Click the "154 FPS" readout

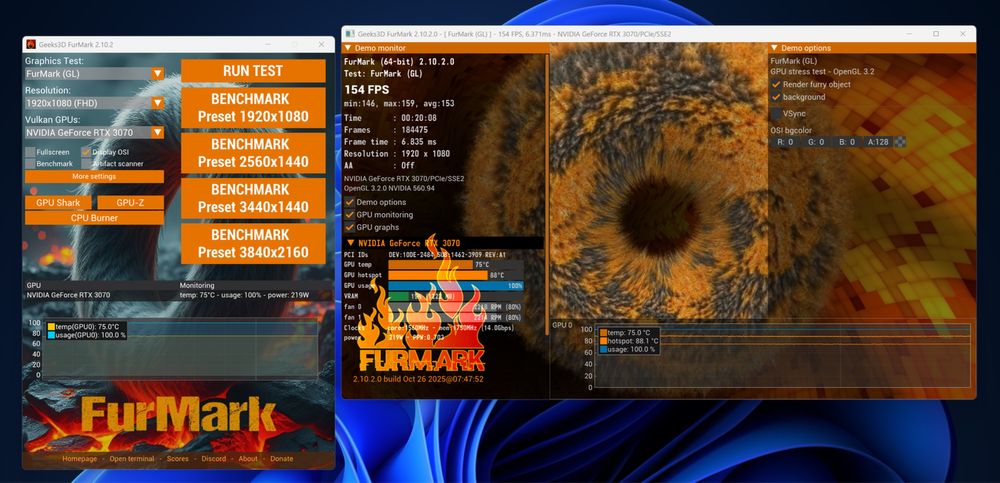[366, 90]
